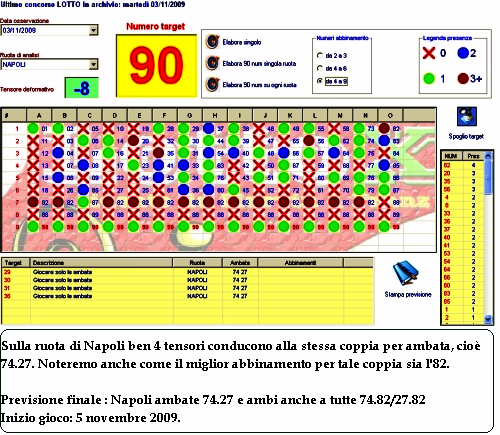
Task: Click the red X beside number 77
Action: pos(359,165)
